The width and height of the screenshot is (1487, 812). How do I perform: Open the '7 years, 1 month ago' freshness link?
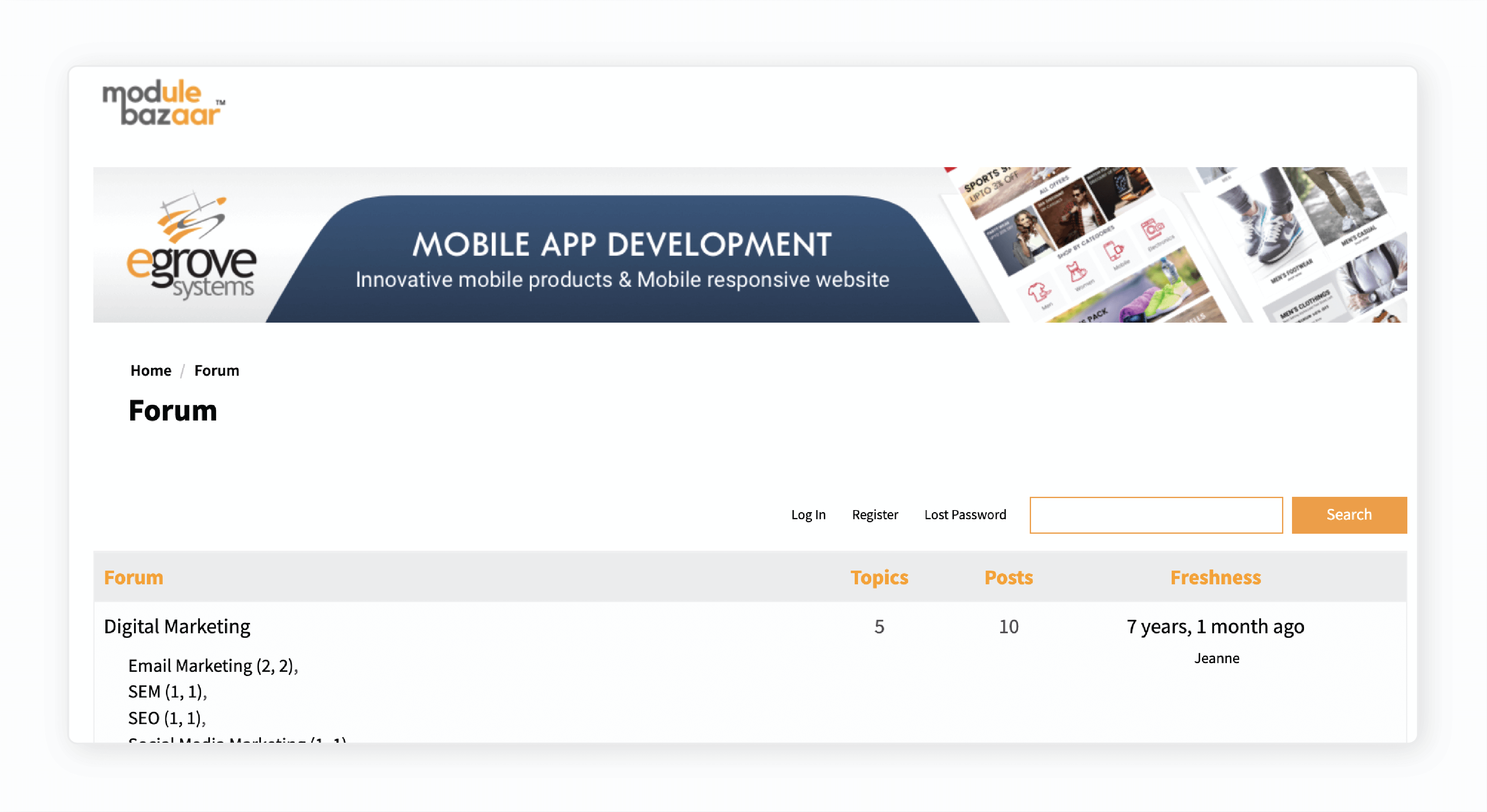click(x=1216, y=627)
